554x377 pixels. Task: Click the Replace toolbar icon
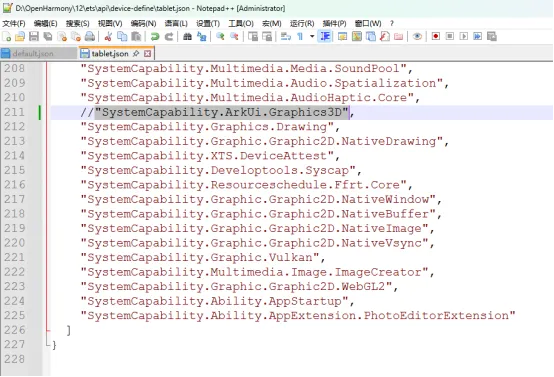point(201,36)
